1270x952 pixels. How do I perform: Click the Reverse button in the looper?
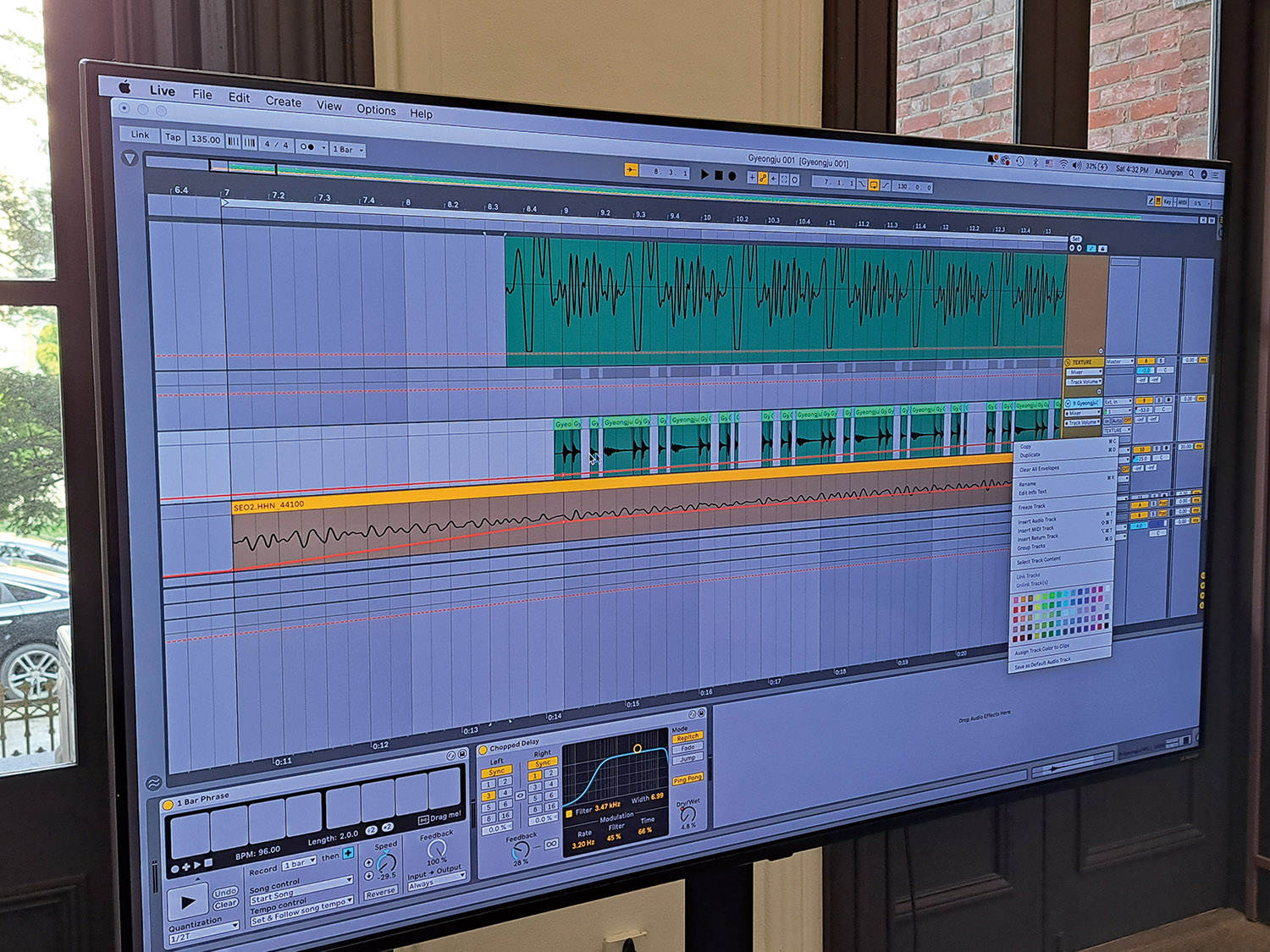click(380, 892)
